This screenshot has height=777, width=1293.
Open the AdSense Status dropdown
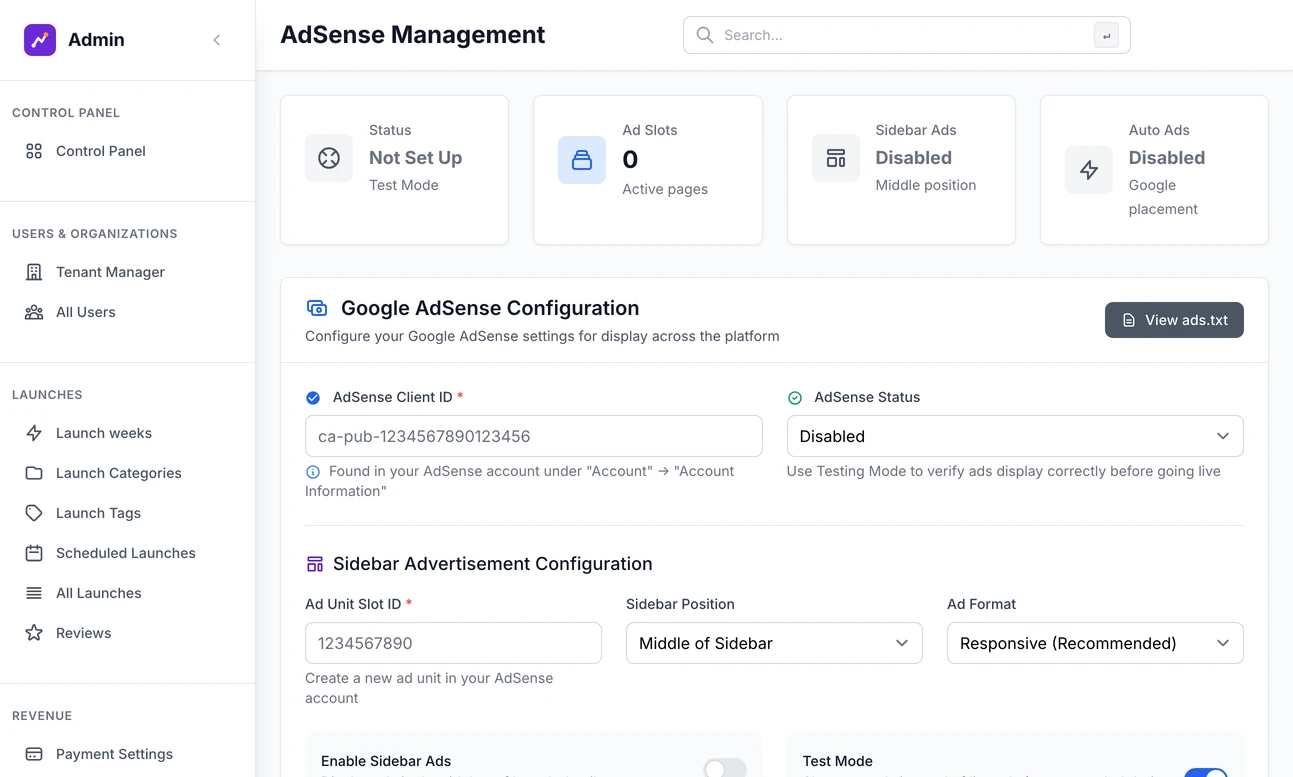(1015, 436)
